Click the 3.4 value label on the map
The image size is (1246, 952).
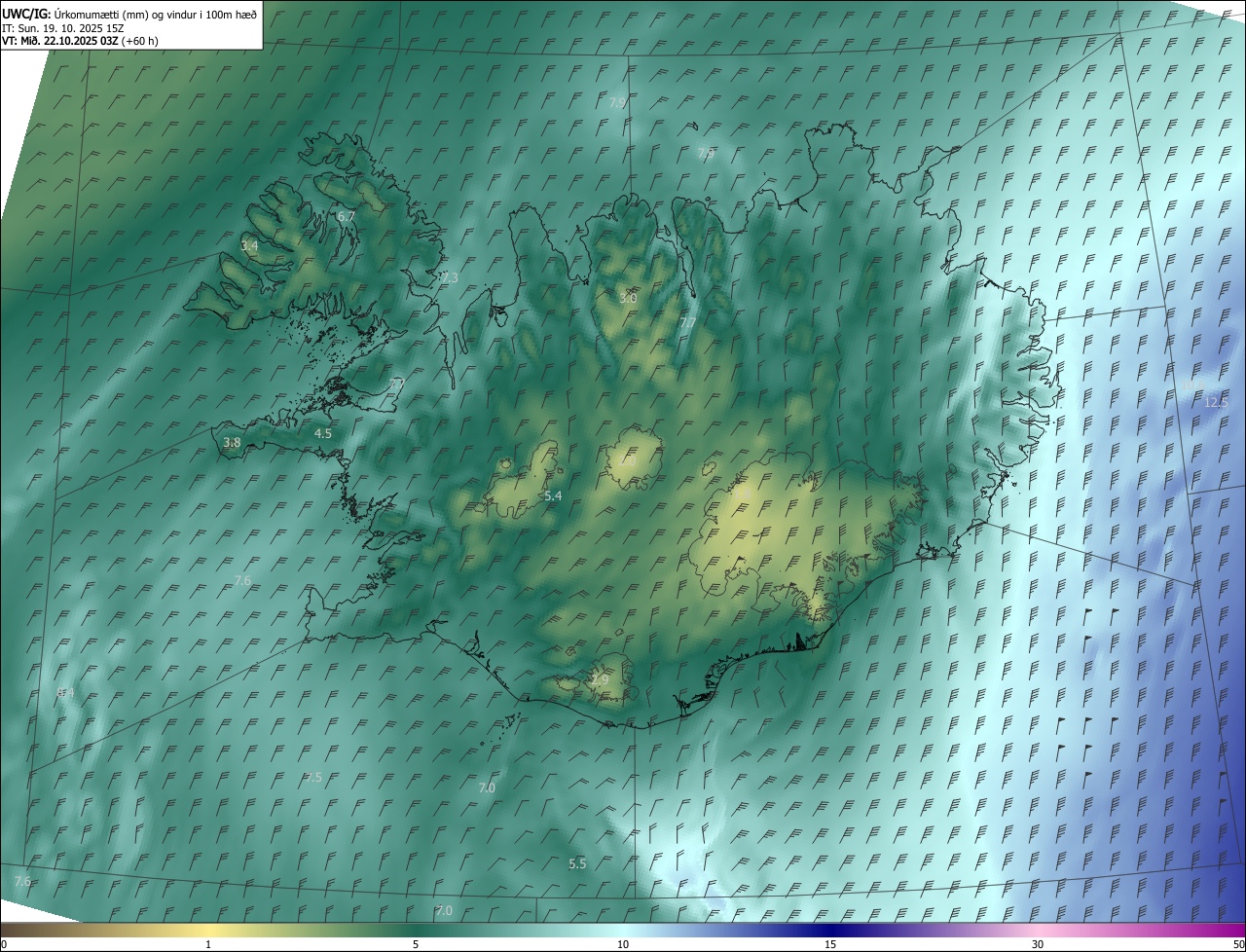click(x=250, y=246)
